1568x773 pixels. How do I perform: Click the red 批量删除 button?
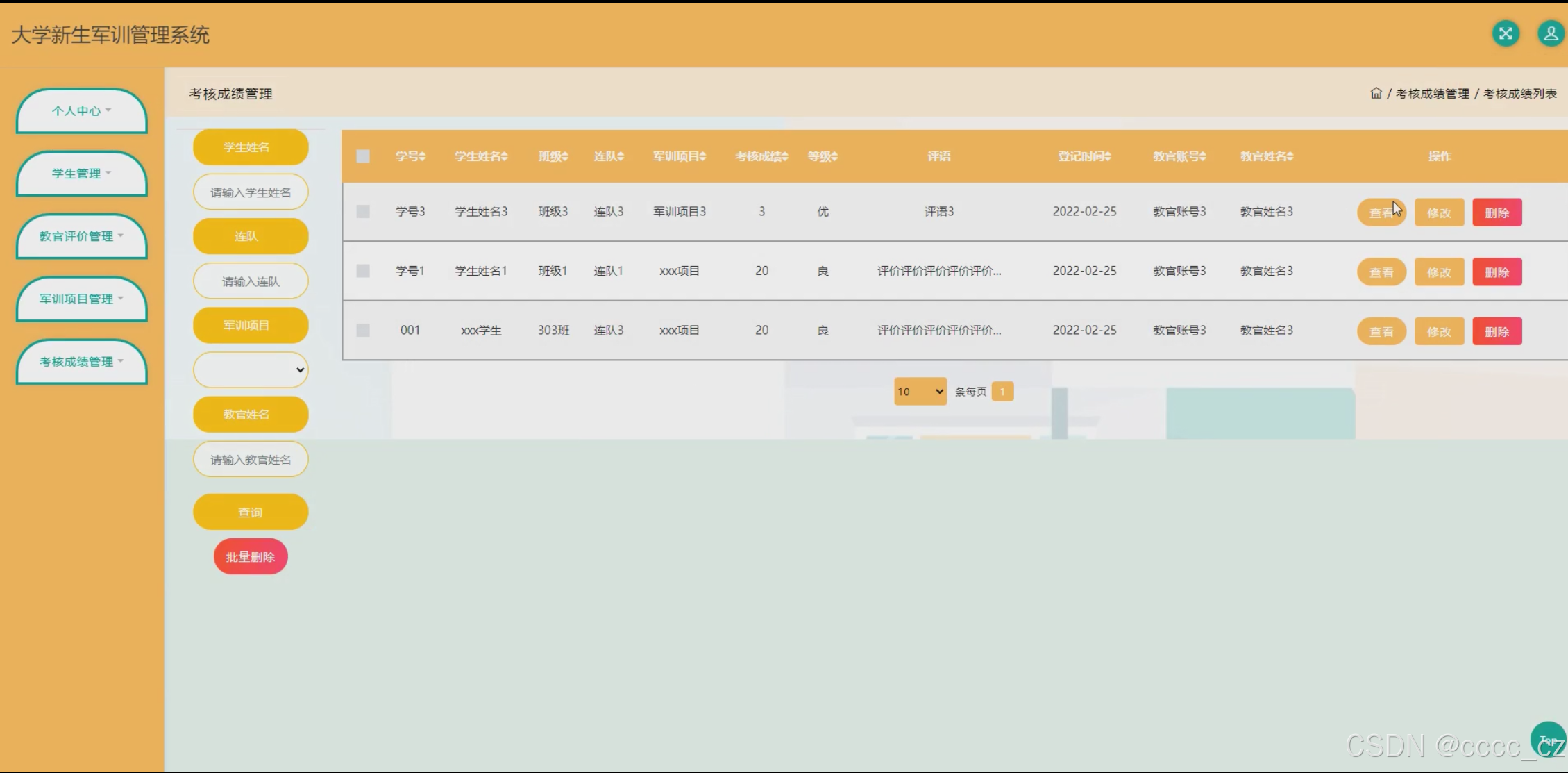coord(251,557)
